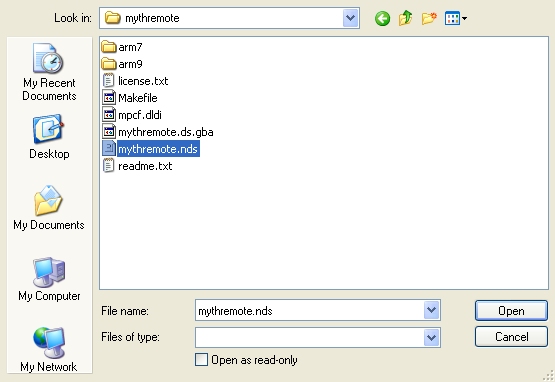Select the arm7 folder name

click(x=130, y=47)
